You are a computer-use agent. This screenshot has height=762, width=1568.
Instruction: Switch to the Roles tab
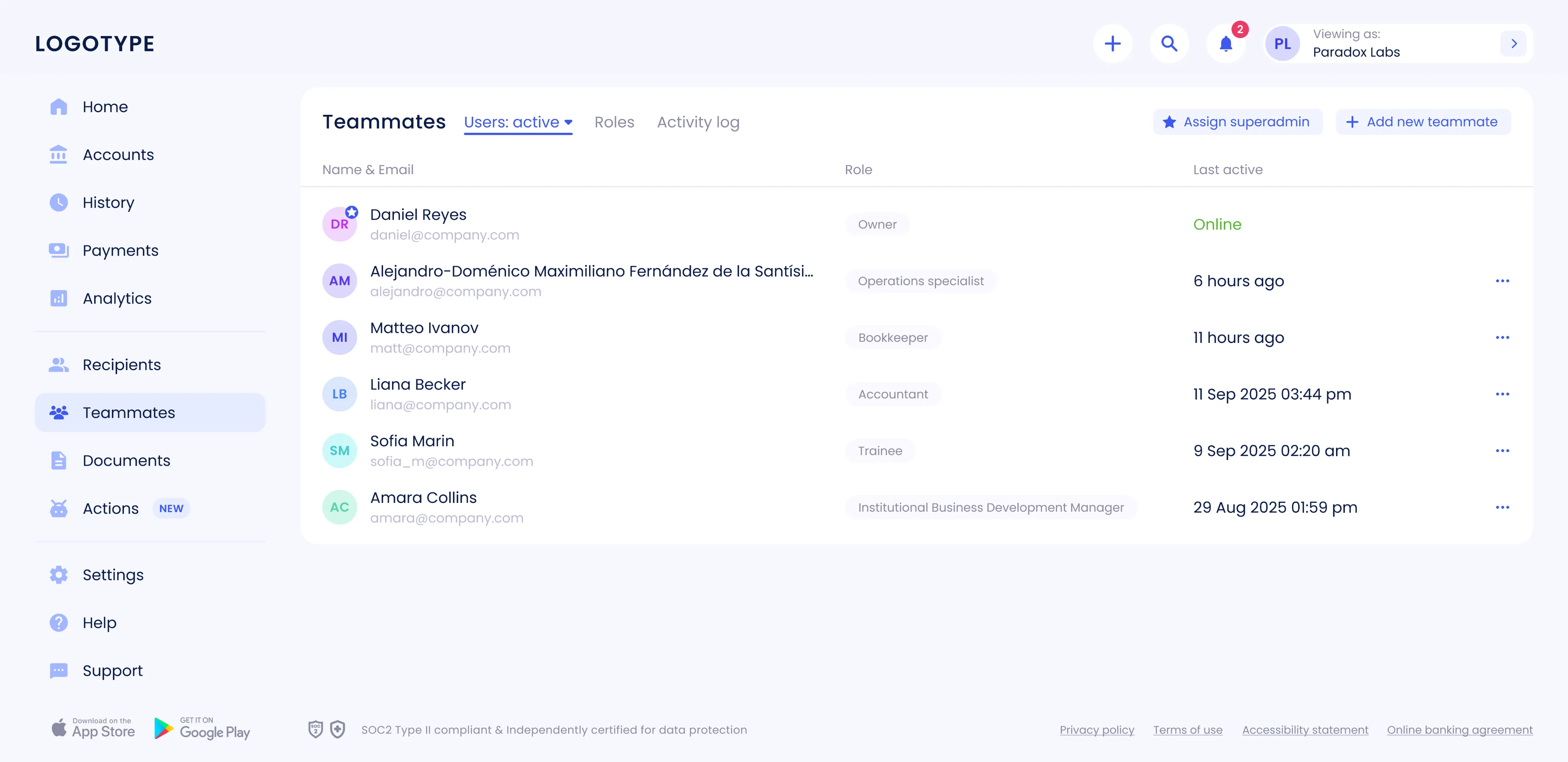(614, 122)
